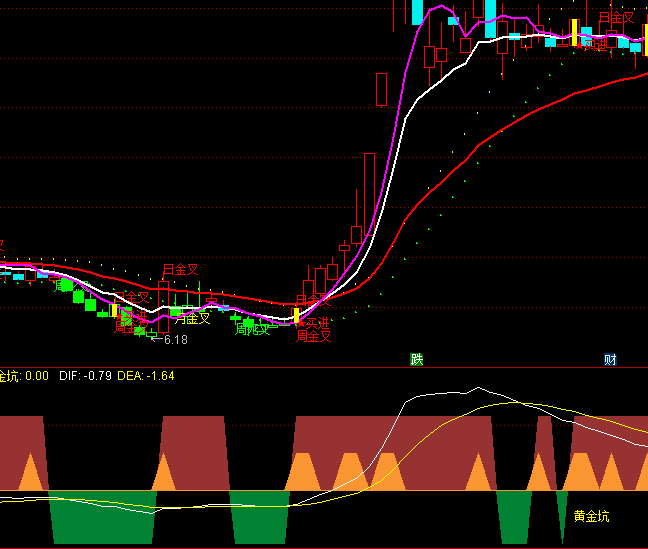Click the yellow 黄金坑 label in indicator panel
The image size is (648, 549).
tap(591, 517)
